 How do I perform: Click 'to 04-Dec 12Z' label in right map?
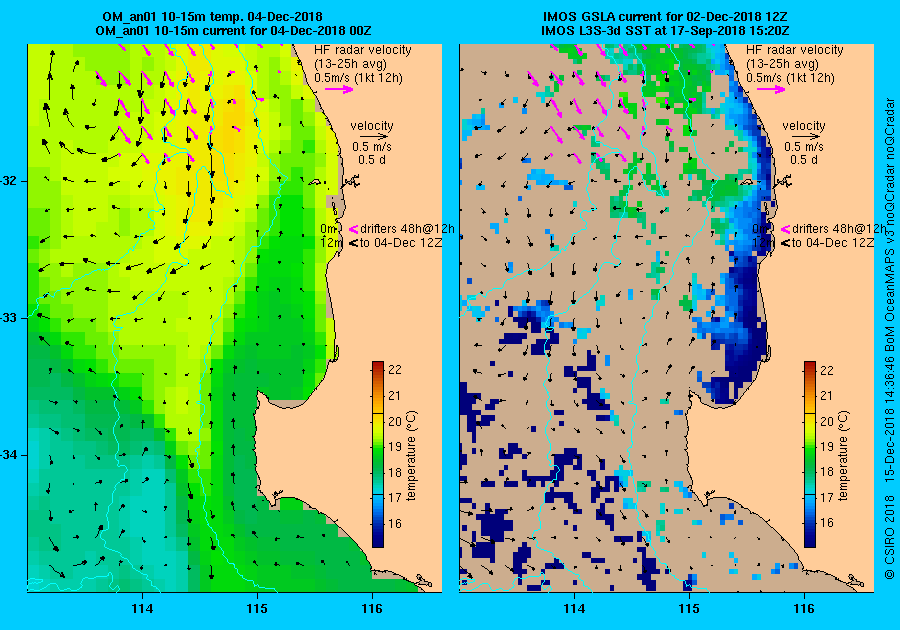tap(833, 243)
